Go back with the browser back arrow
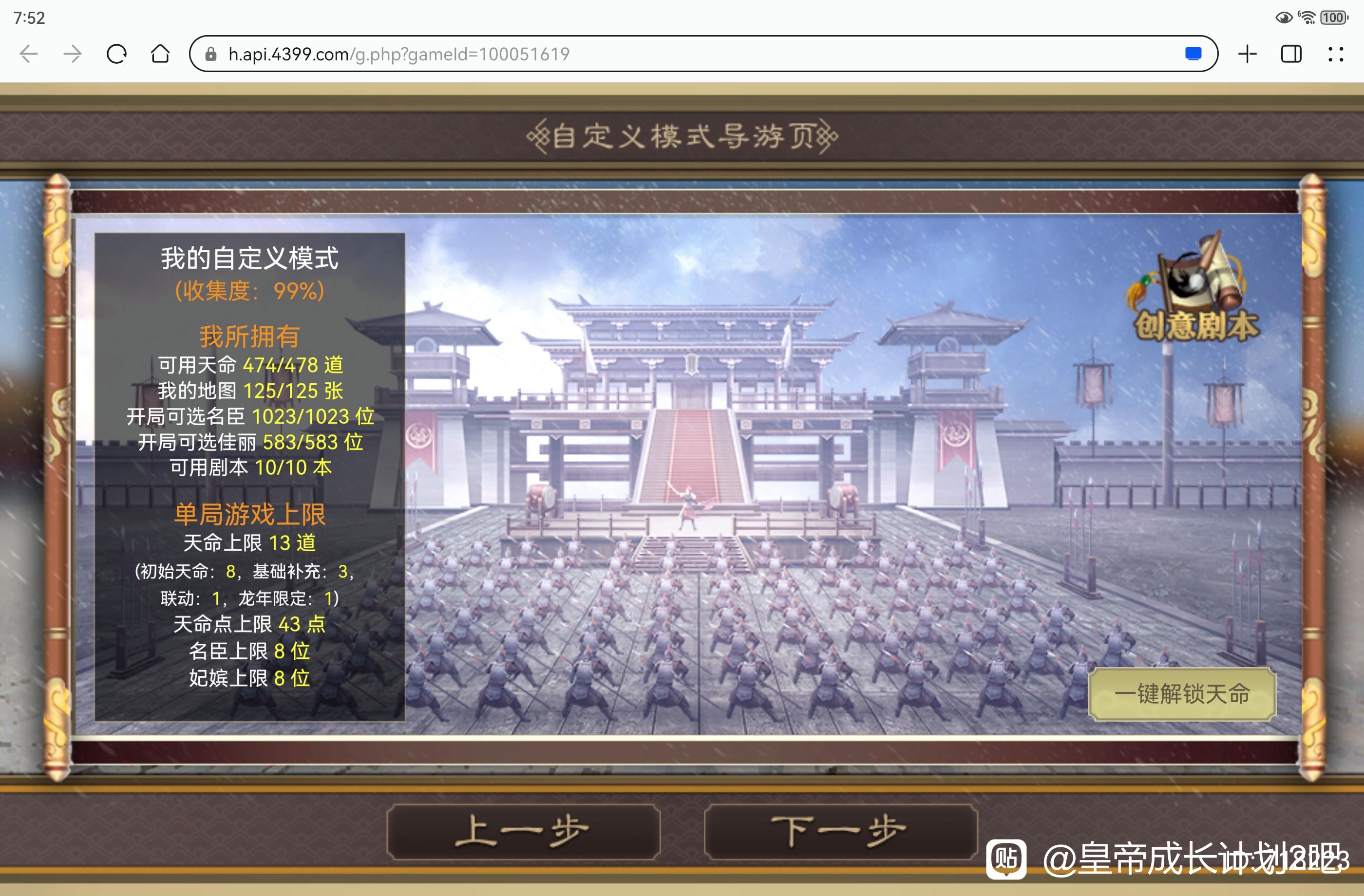Image resolution: width=1364 pixels, height=896 pixels. click(x=29, y=54)
